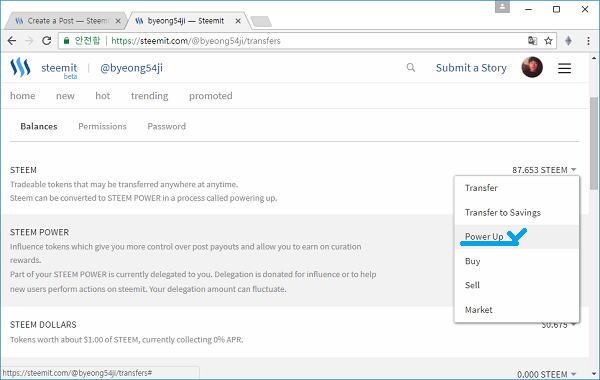Click the STEEM heading text
Image resolution: width=600 pixels, height=380 pixels.
23,170
